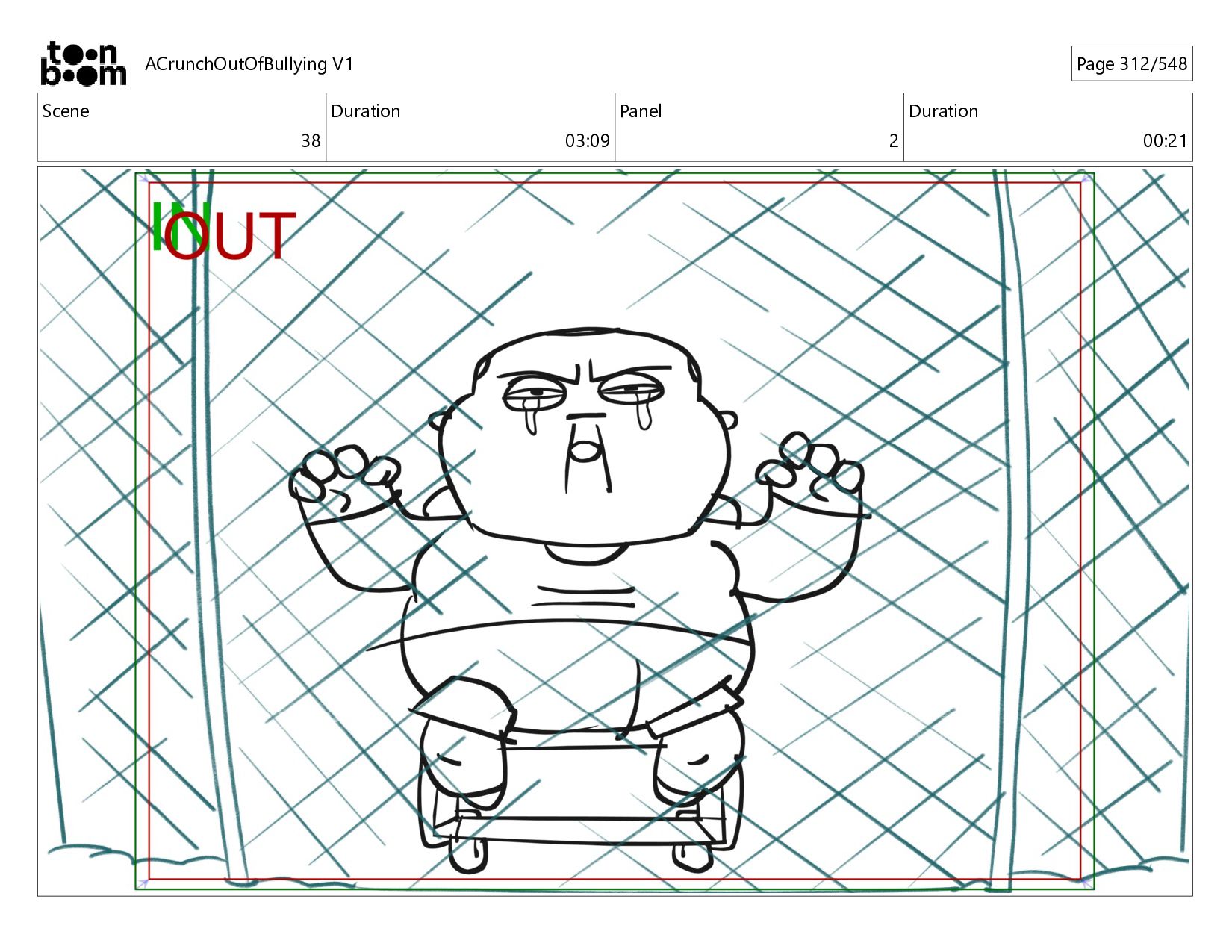Image resolution: width=1232 pixels, height=952 pixels.
Task: Select the scene number 38
Action: tap(311, 140)
